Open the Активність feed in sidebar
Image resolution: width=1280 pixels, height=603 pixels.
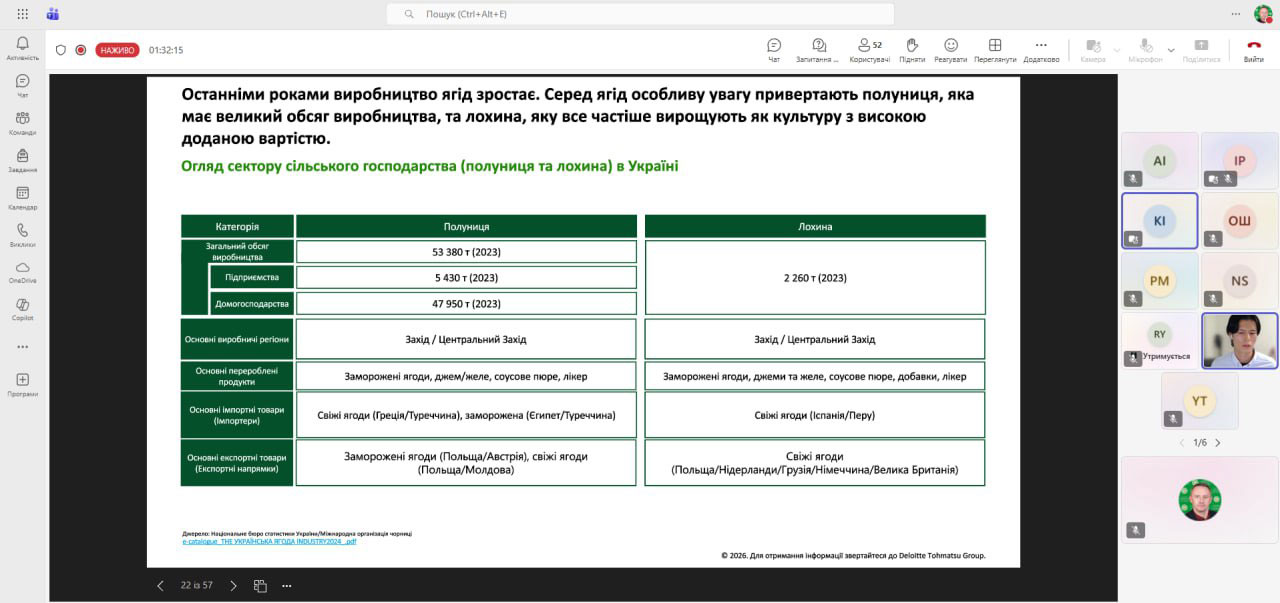click(22, 47)
